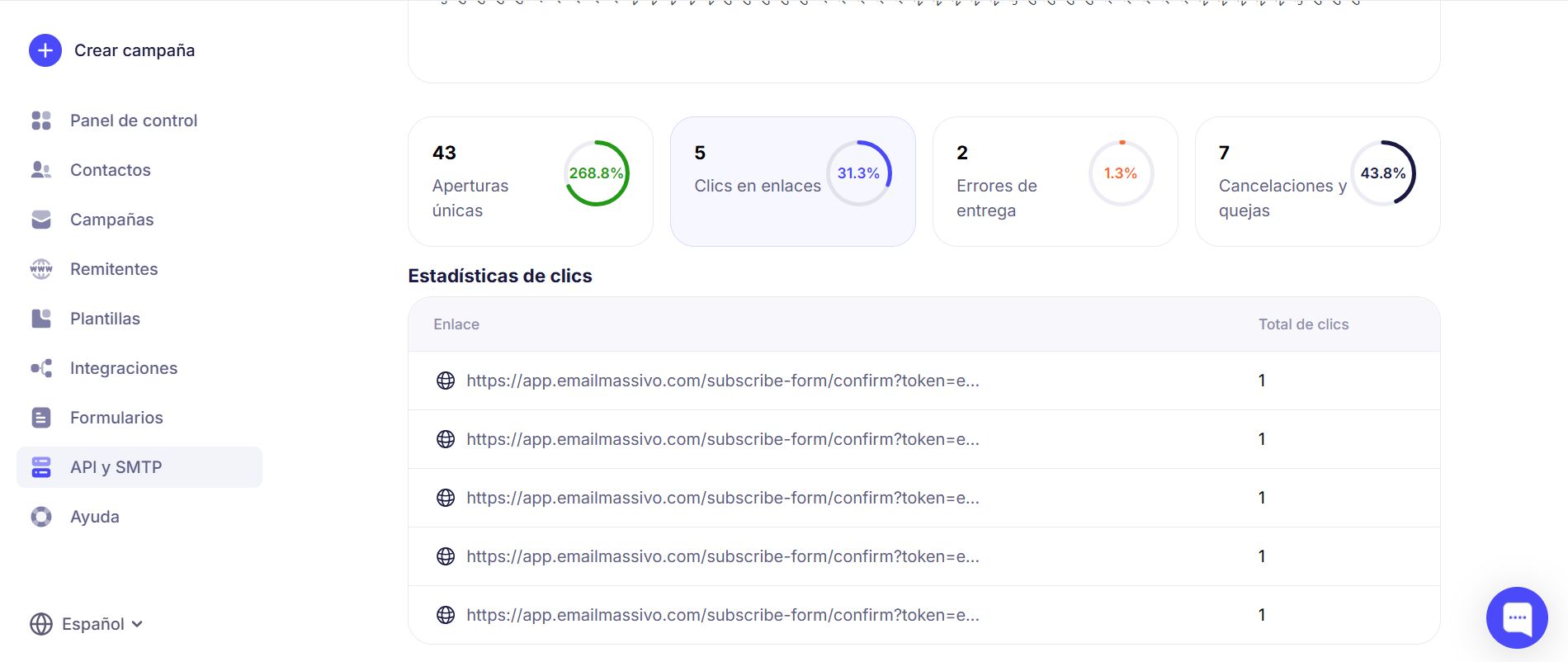This screenshot has width=1568, height=662.
Task: Open the live chat bubble widget
Action: pos(1516,617)
